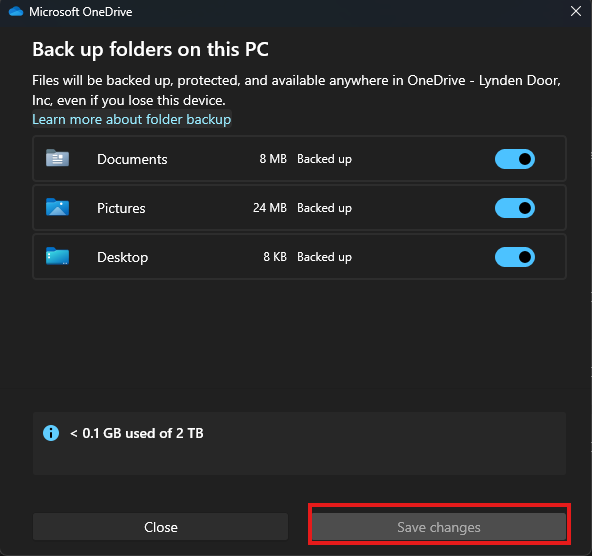Open Learn more about folder backup link

tap(131, 119)
